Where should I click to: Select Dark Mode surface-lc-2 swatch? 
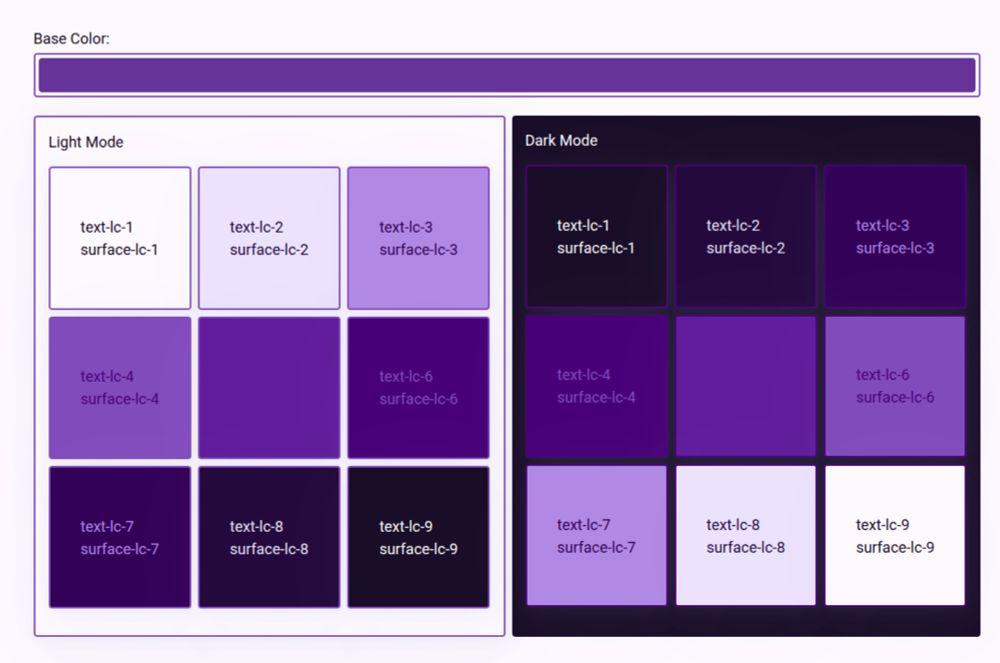(746, 237)
